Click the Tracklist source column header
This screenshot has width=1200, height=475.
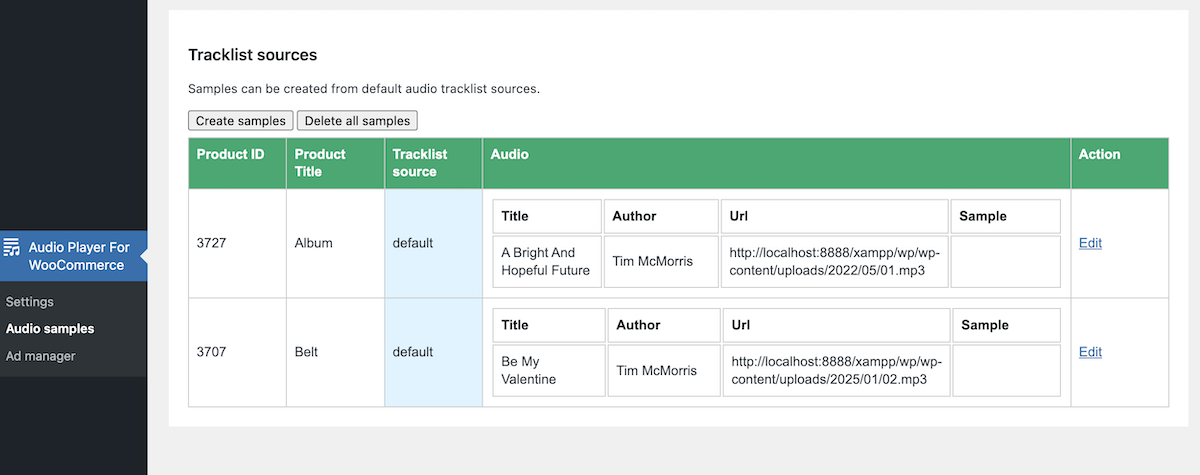[x=420, y=163]
